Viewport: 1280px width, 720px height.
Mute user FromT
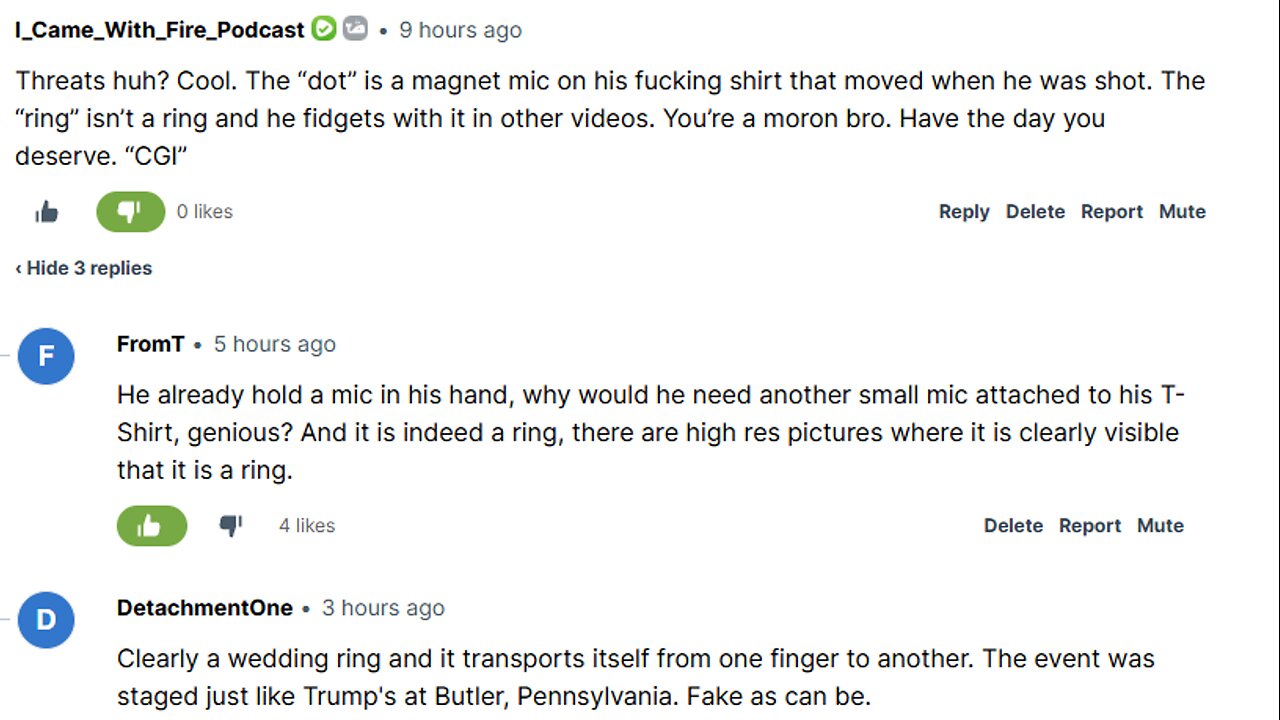tap(1160, 526)
